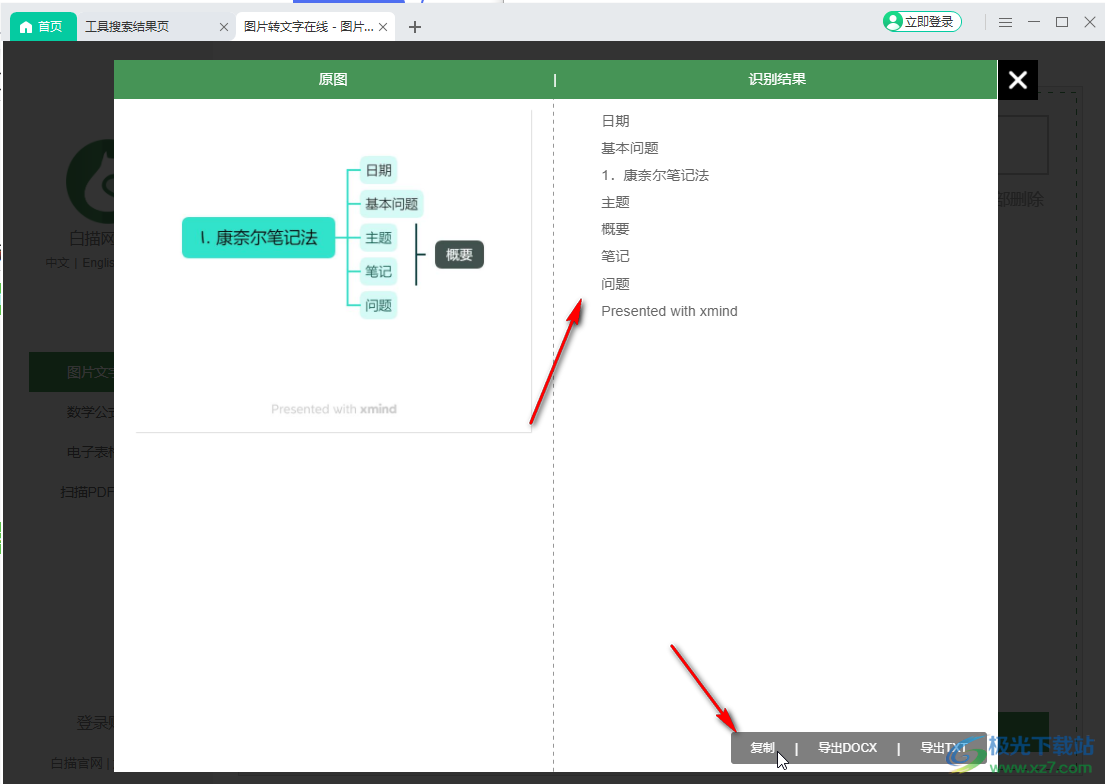Click the 原图 header label

tap(333, 80)
